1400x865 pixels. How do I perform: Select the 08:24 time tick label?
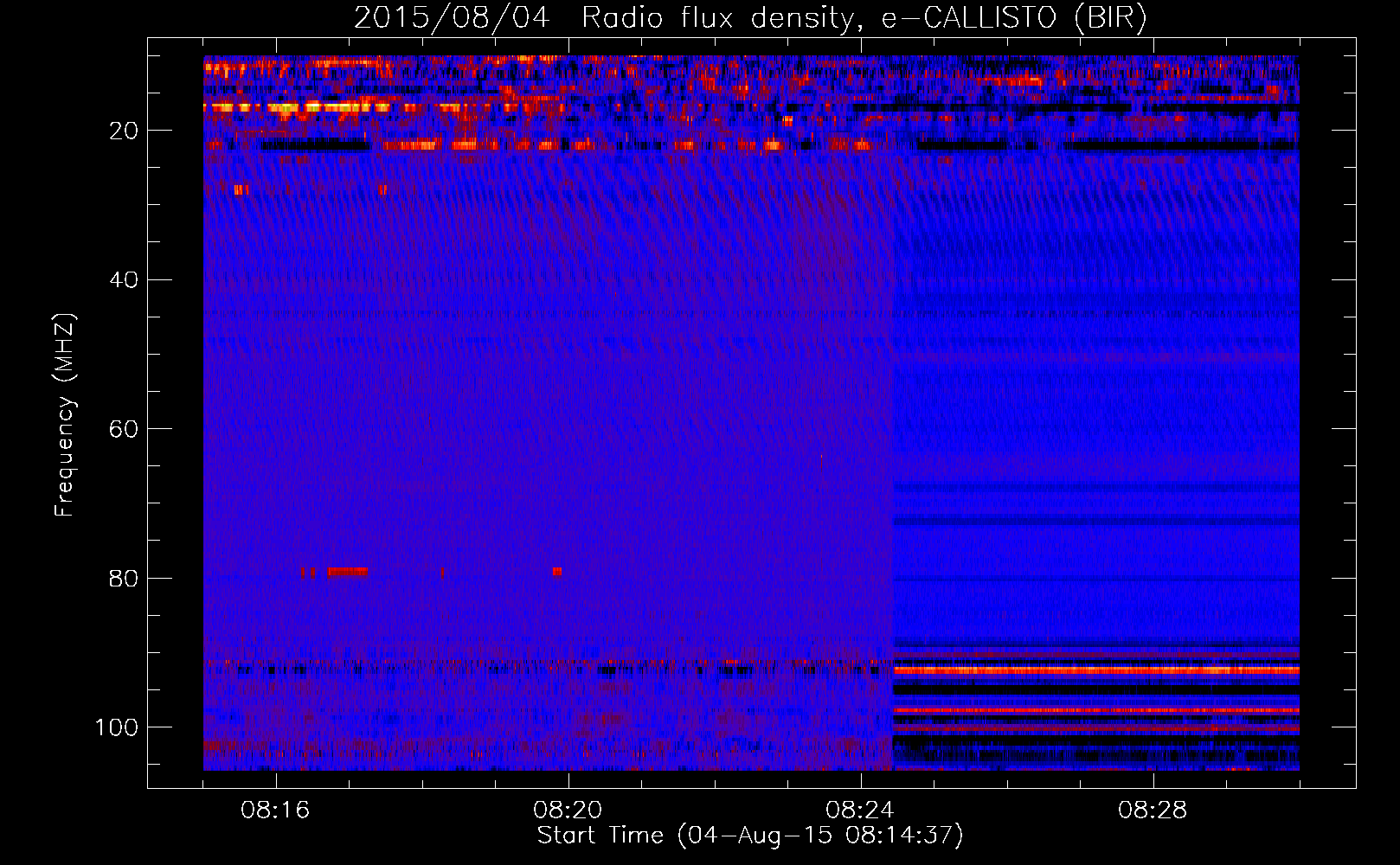[x=860, y=811]
